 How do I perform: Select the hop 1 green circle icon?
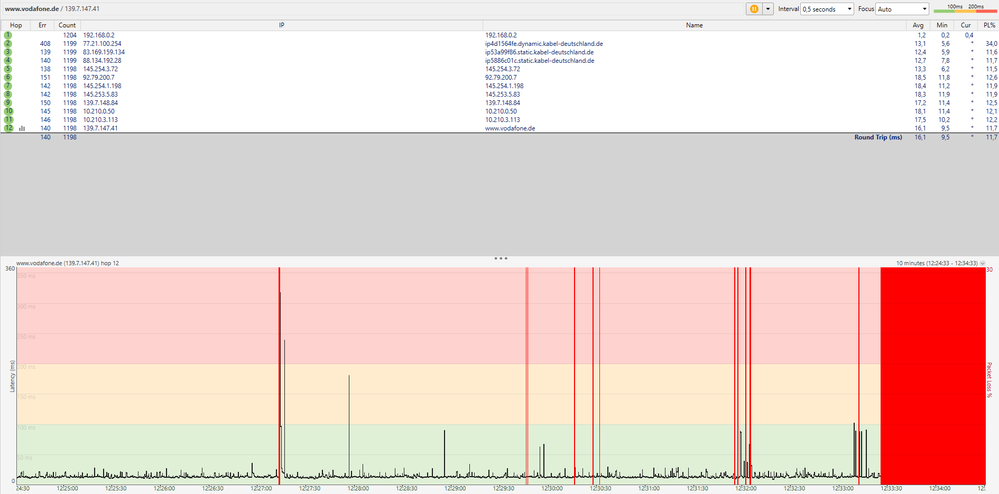8,35
